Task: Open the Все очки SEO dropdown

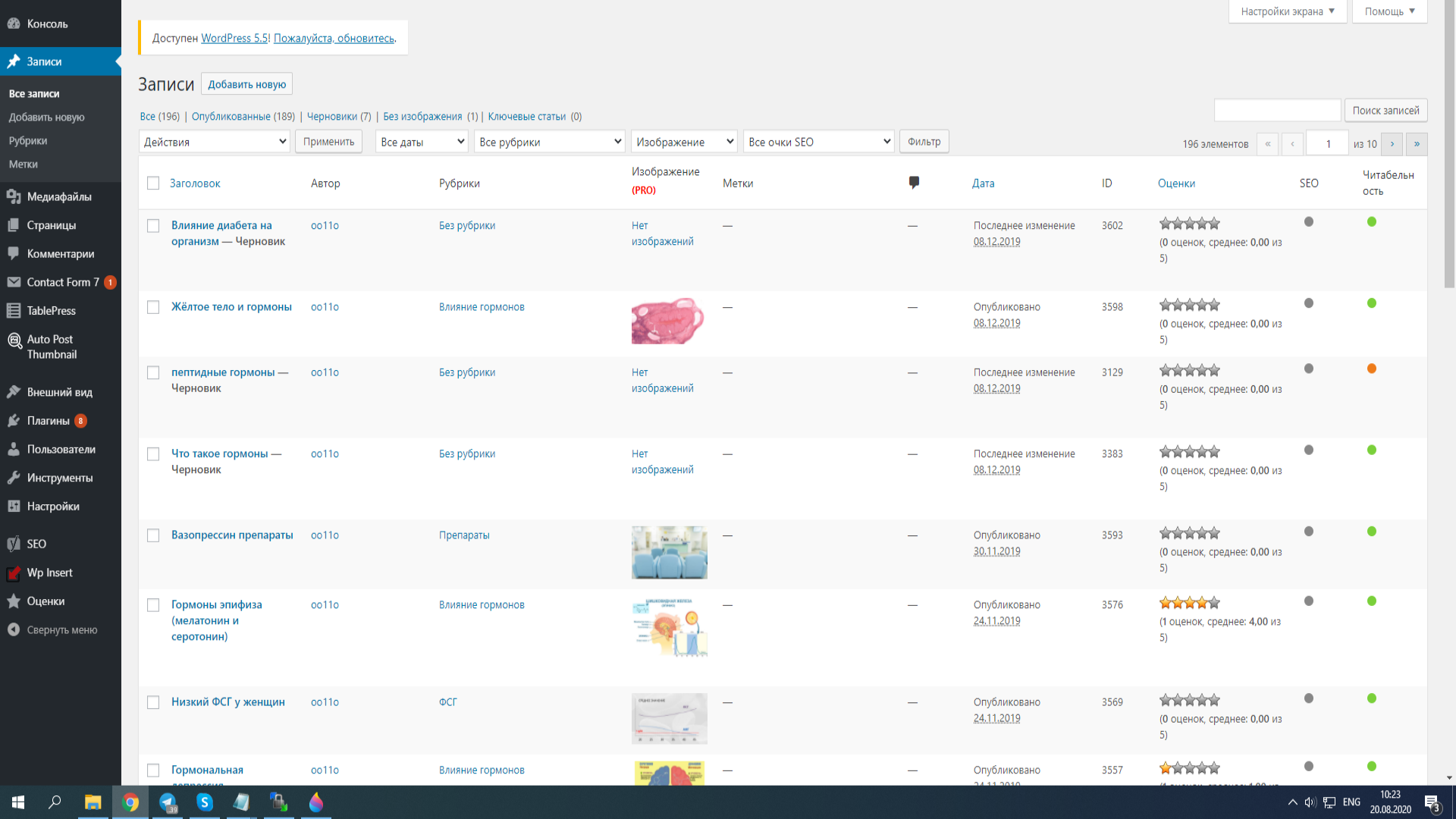Action: pos(818,142)
